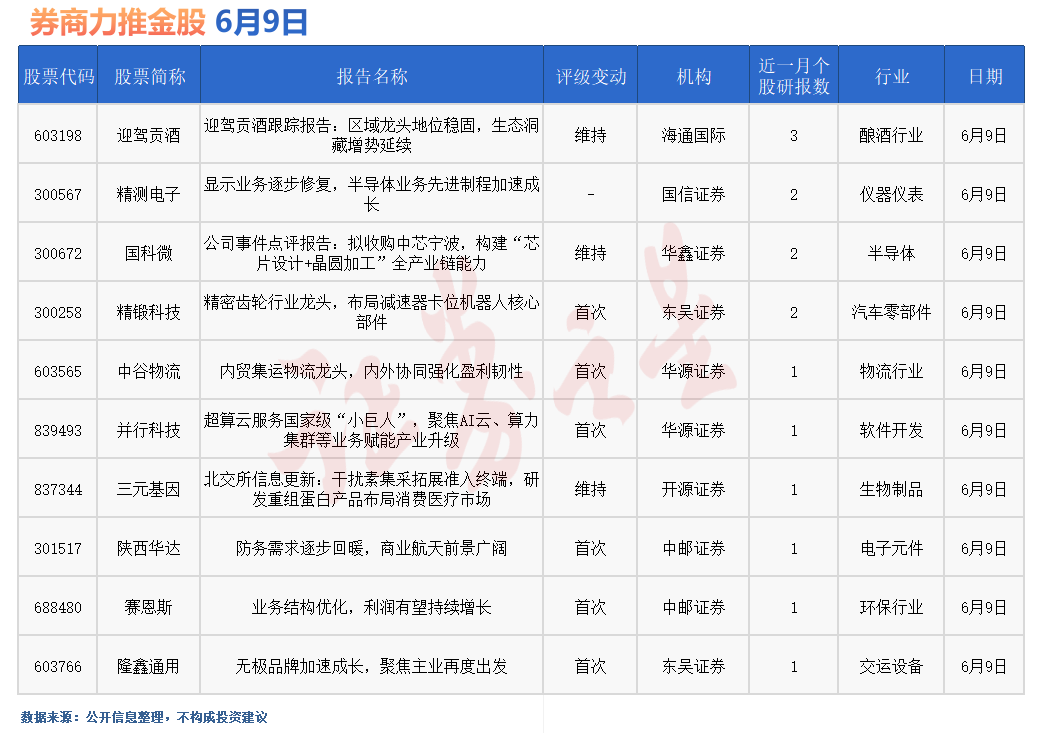
Task: Select stock code 300567
Action: [x=58, y=194]
